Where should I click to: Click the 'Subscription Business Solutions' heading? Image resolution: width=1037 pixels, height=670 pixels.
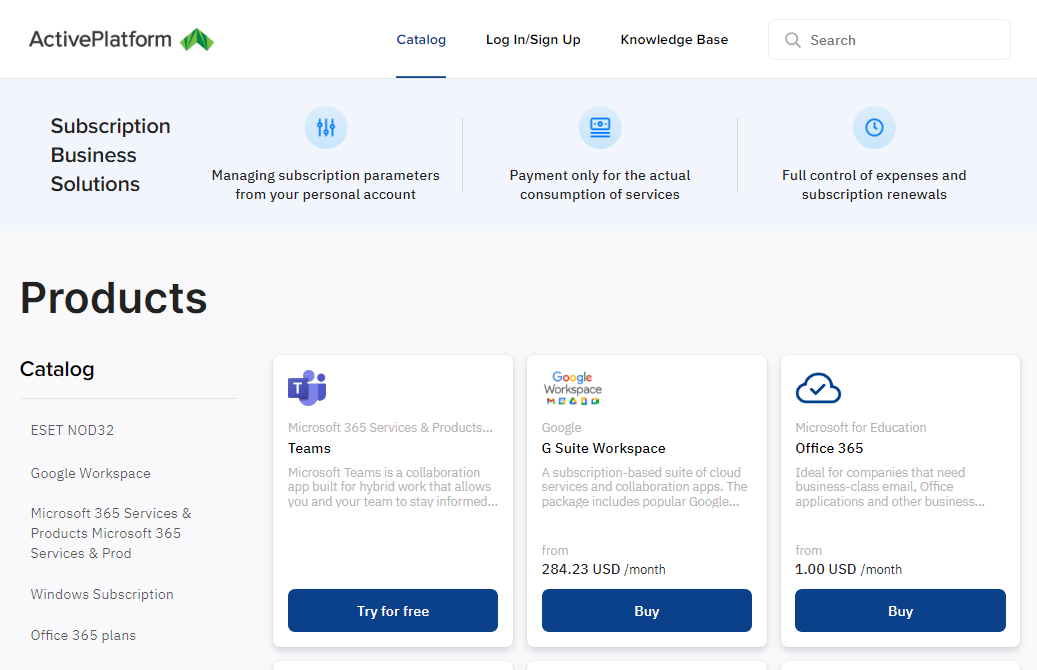[110, 155]
